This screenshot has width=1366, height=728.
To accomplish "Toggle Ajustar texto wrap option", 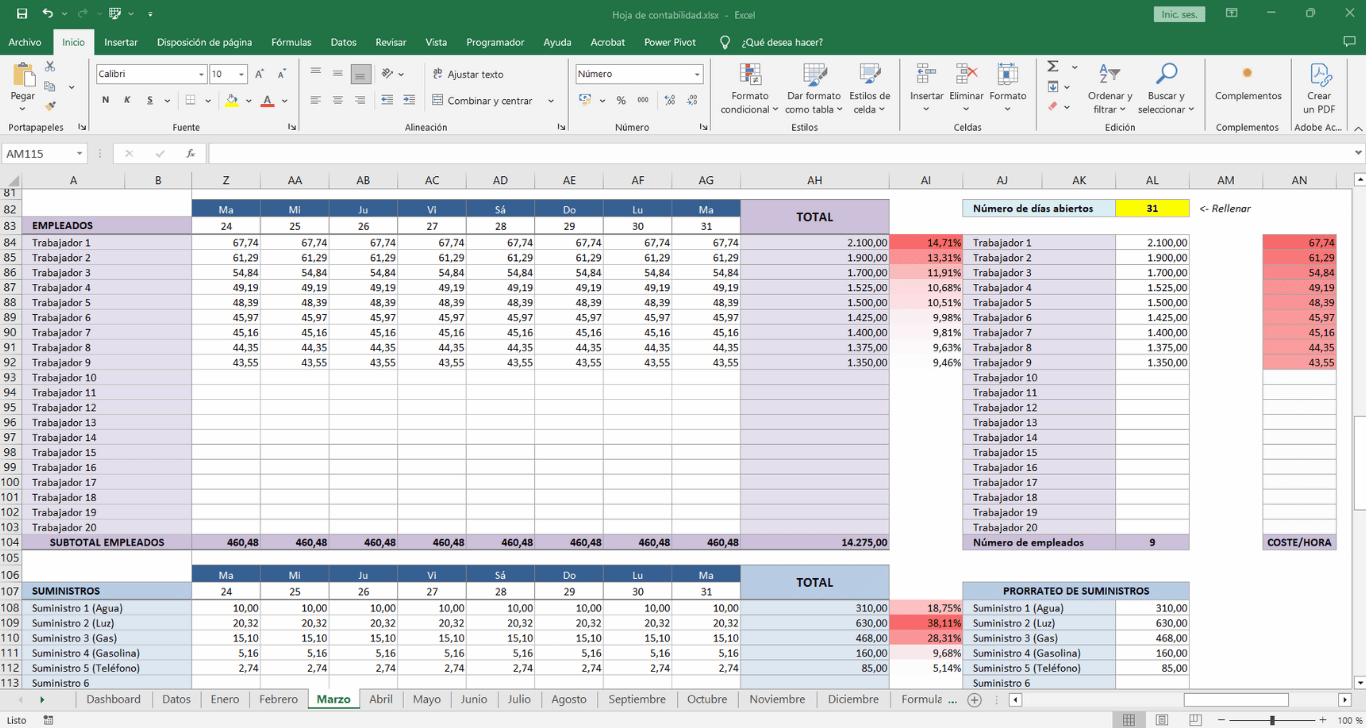I will coord(468,74).
